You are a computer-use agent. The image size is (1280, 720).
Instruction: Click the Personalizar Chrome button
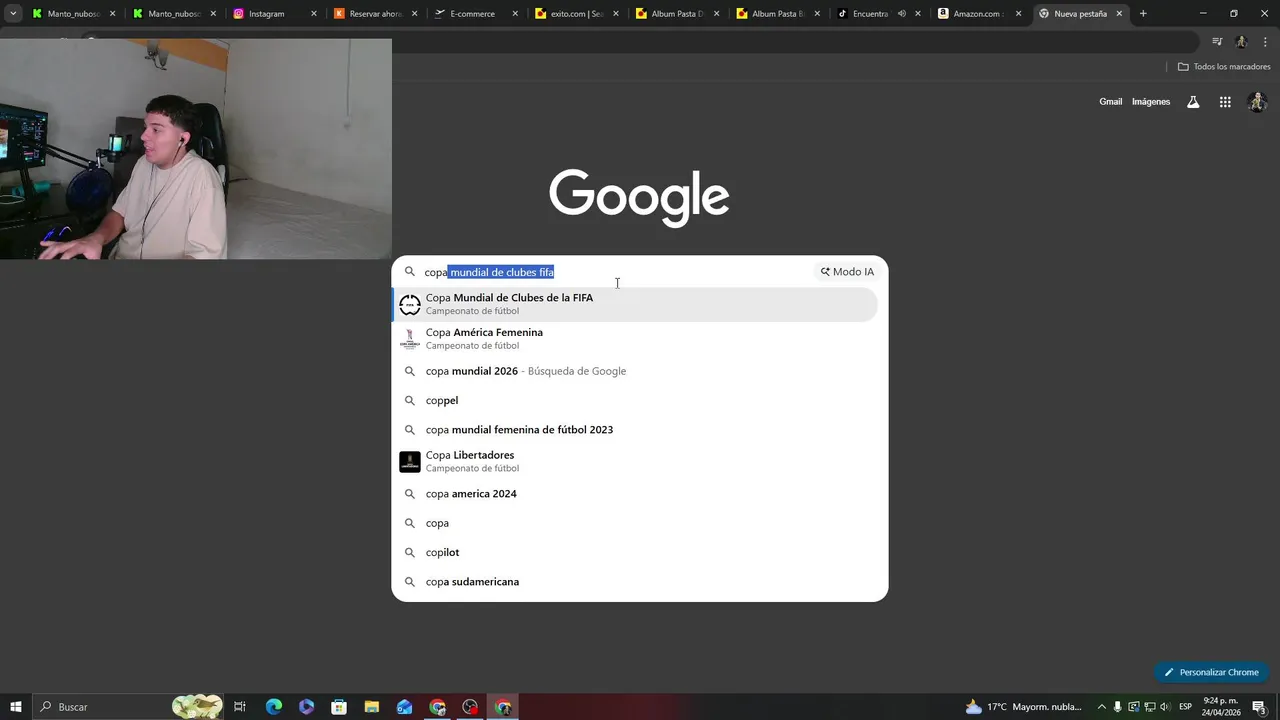coord(1211,672)
